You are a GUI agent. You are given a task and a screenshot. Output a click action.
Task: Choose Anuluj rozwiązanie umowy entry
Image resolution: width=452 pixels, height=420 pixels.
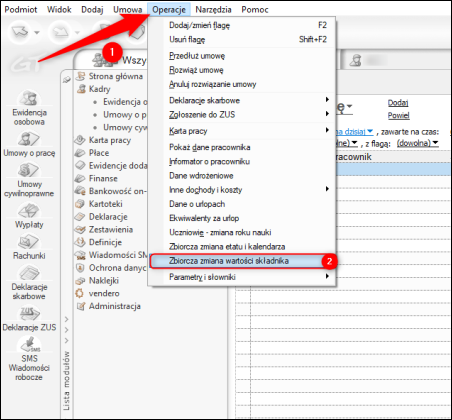[x=242, y=84]
